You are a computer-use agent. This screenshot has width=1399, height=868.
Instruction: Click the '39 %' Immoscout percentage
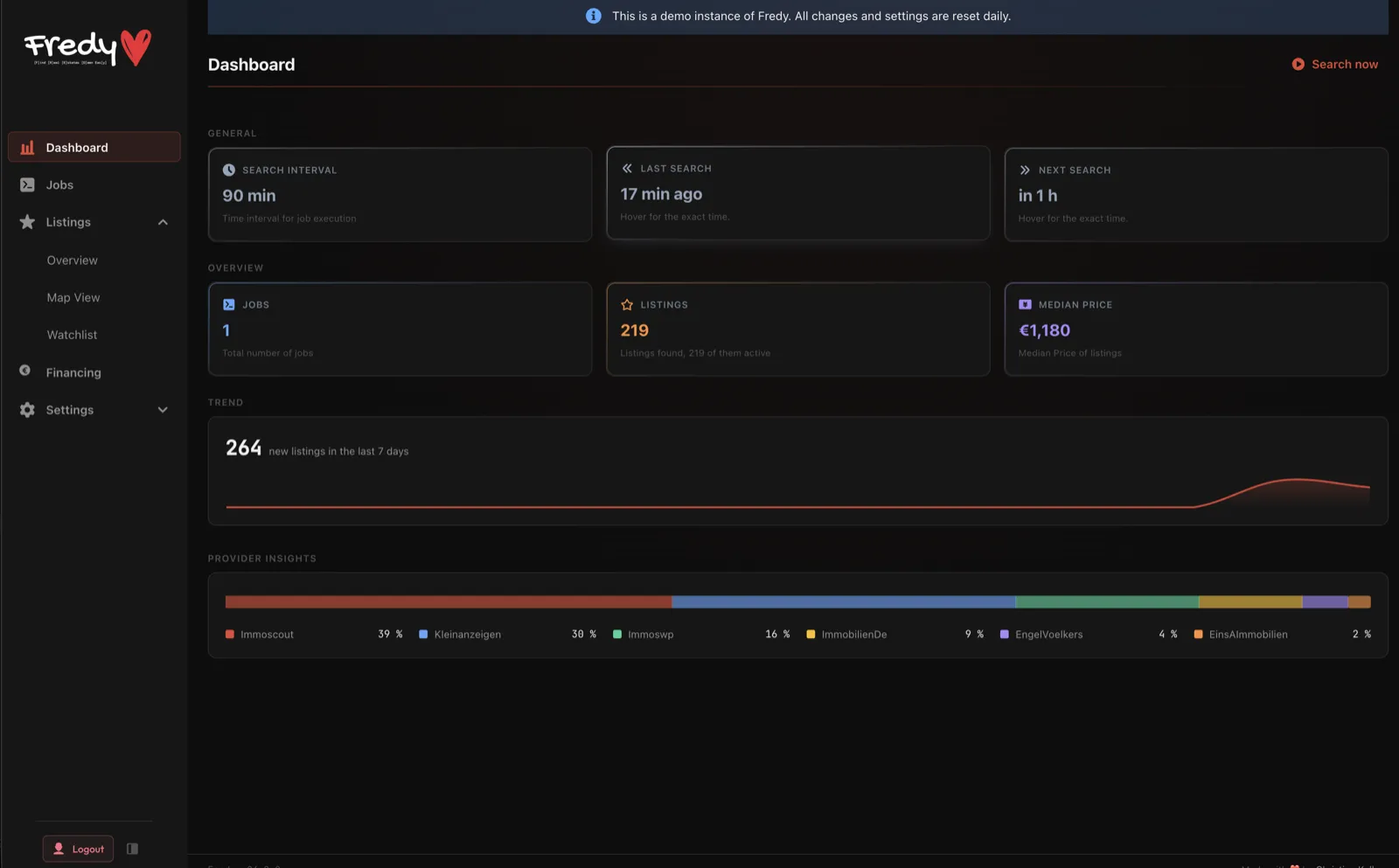pos(390,635)
